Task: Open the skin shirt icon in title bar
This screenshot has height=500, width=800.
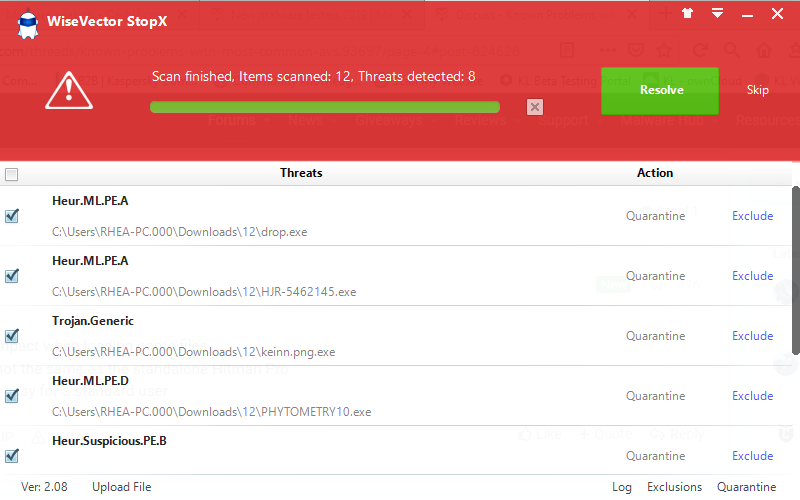Action: (x=687, y=13)
